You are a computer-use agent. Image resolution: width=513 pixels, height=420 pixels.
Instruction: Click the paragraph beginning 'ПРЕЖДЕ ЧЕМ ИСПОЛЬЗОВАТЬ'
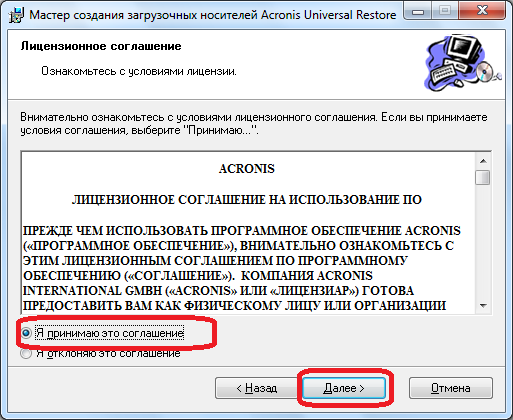pyautogui.click(x=242, y=268)
